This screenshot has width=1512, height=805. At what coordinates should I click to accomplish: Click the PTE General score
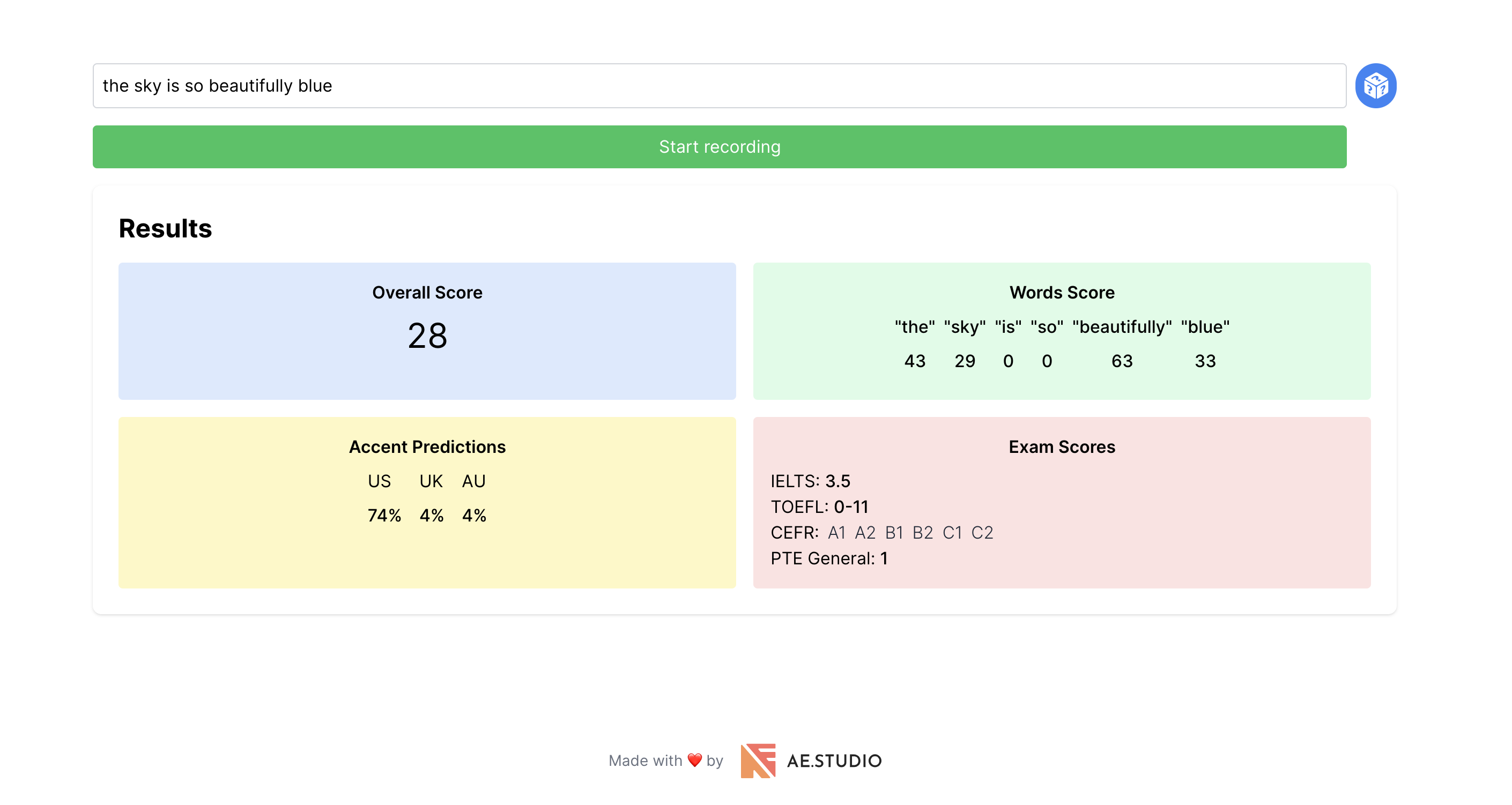[884, 558]
